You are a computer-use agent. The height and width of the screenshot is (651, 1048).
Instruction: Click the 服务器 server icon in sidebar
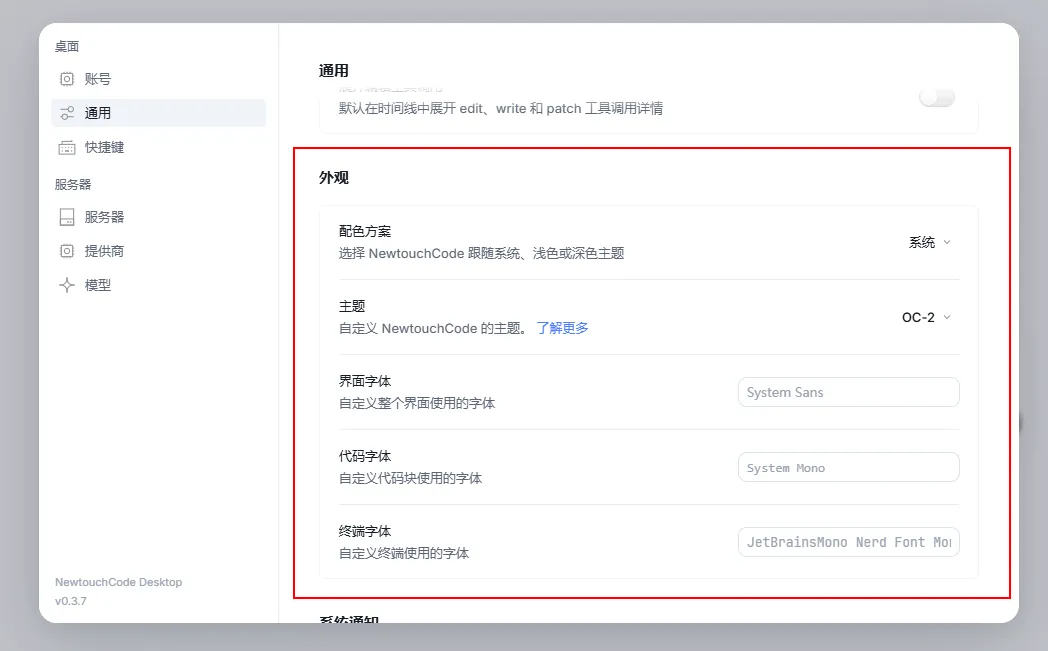pos(67,217)
